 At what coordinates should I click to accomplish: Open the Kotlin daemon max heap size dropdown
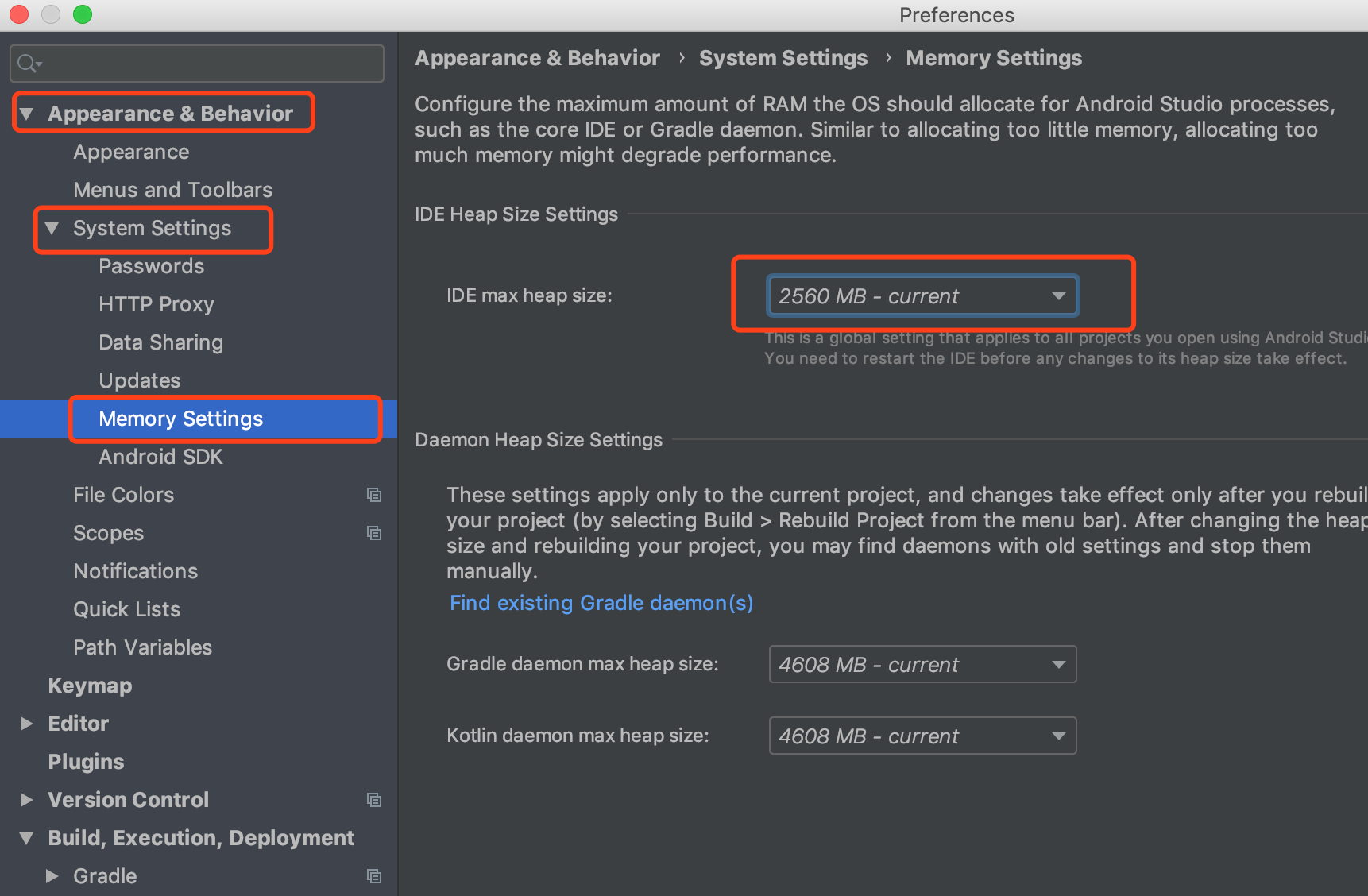(x=922, y=736)
